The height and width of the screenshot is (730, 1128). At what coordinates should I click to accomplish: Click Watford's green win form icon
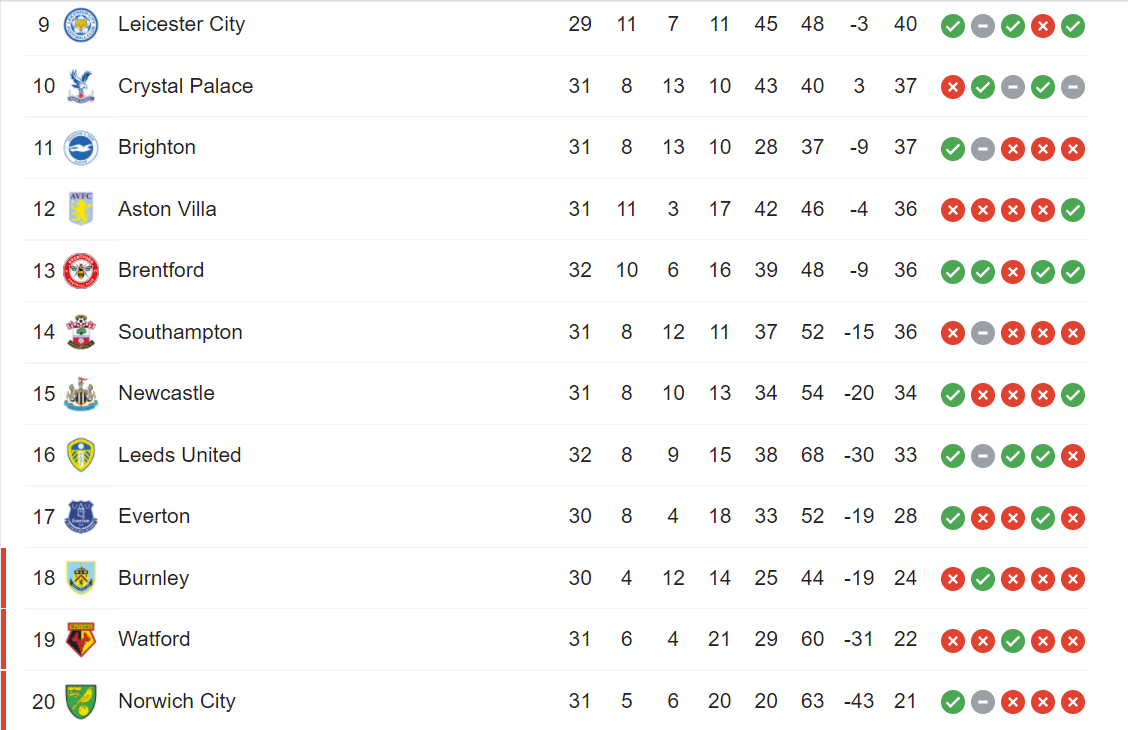point(1013,641)
